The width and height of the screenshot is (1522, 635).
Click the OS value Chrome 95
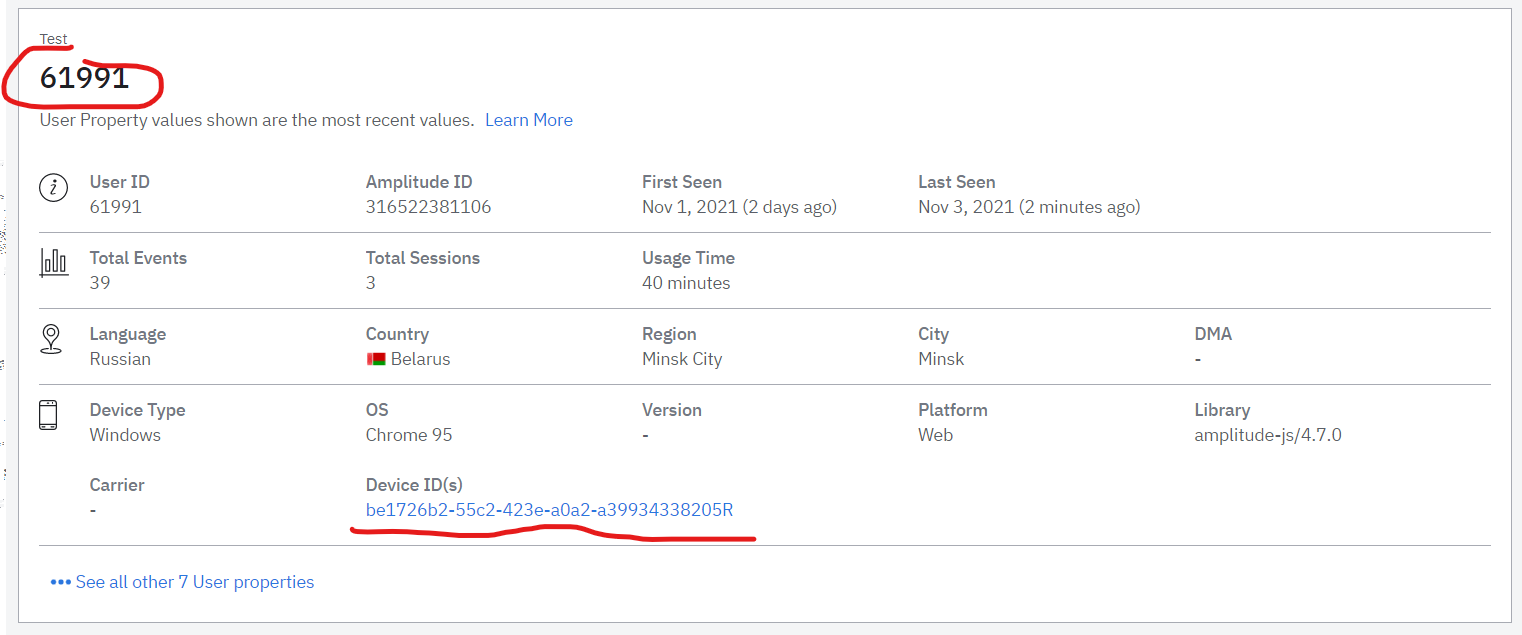(409, 435)
